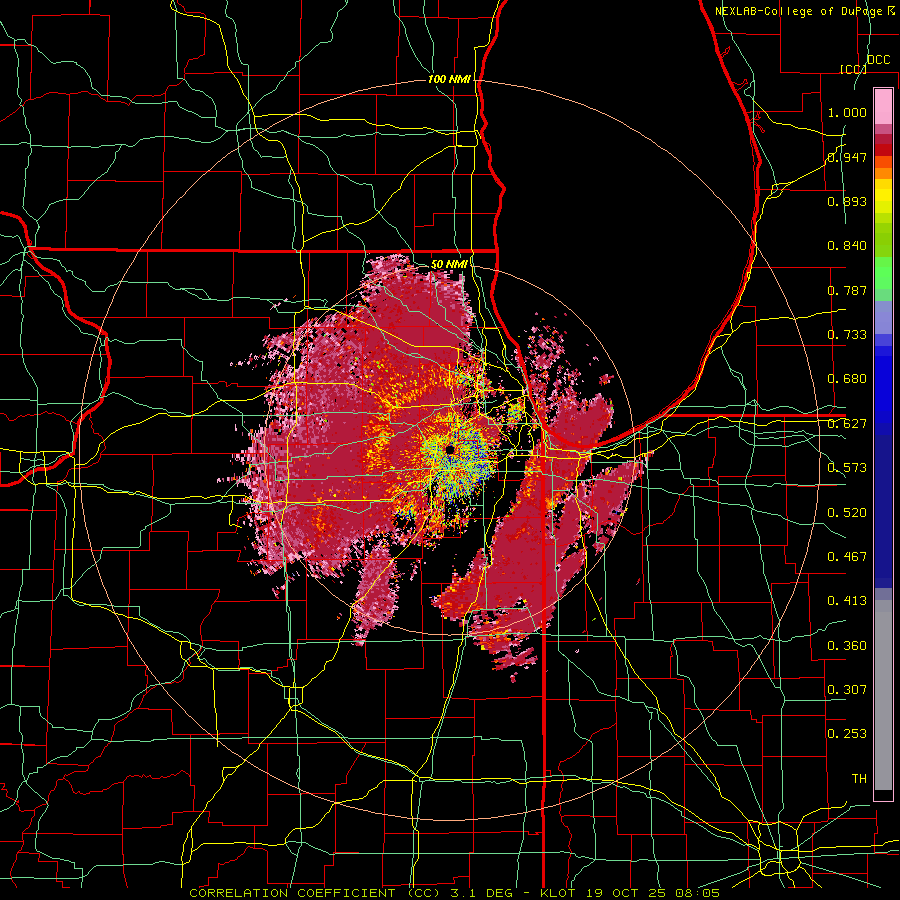
Task: Click the 0.893 color scale value
Action: 847,201
